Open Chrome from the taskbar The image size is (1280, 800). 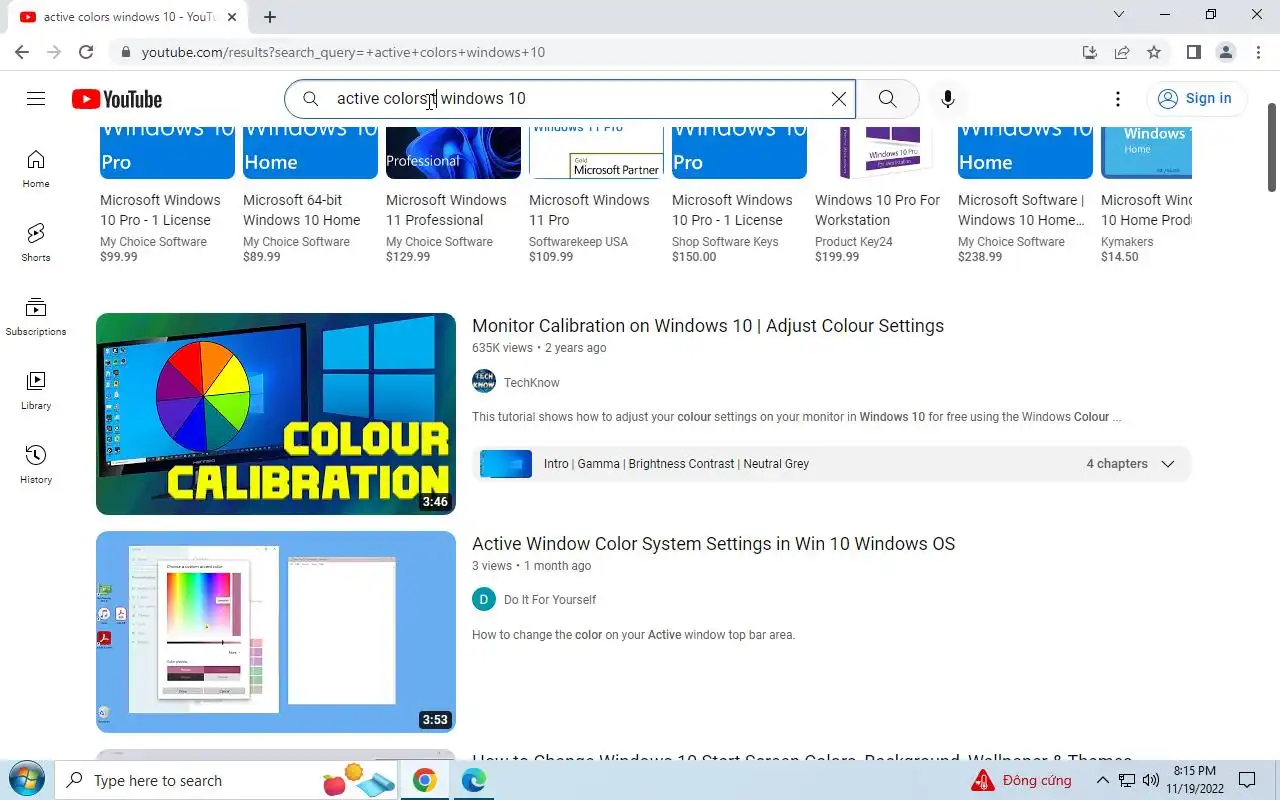tap(425, 780)
